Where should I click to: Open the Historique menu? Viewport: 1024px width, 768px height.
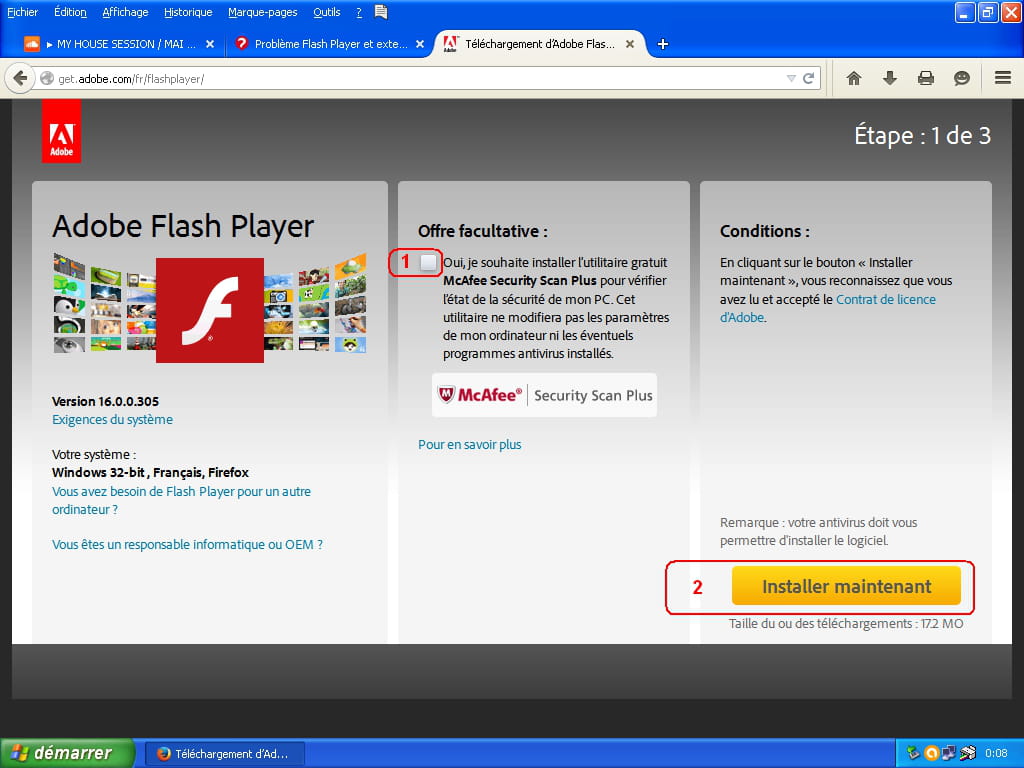(x=188, y=12)
